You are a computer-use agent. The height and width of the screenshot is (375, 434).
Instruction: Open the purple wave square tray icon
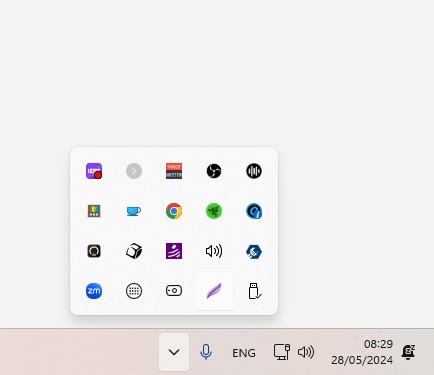coord(174,251)
